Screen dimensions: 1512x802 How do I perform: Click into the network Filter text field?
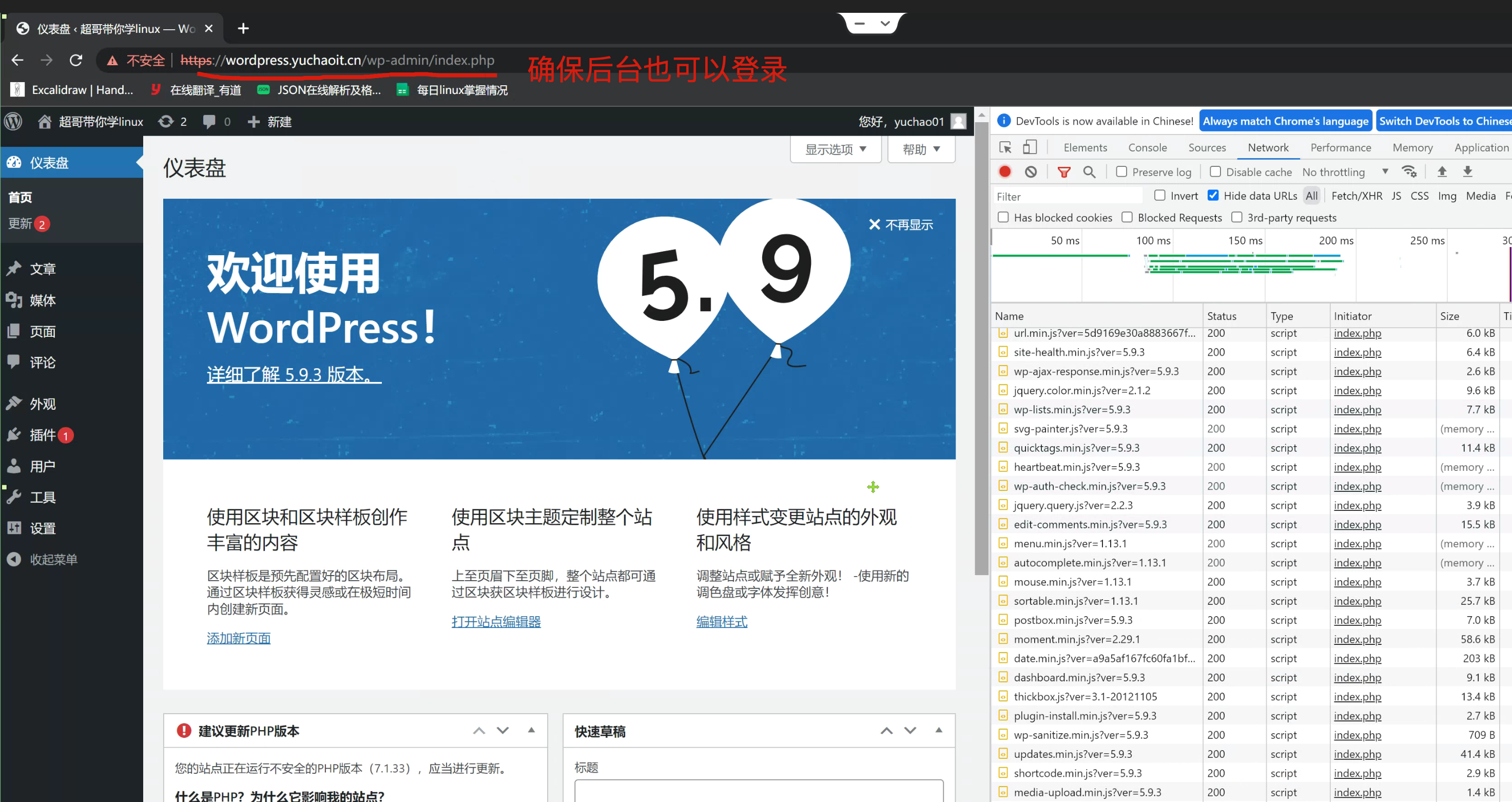click(1068, 196)
